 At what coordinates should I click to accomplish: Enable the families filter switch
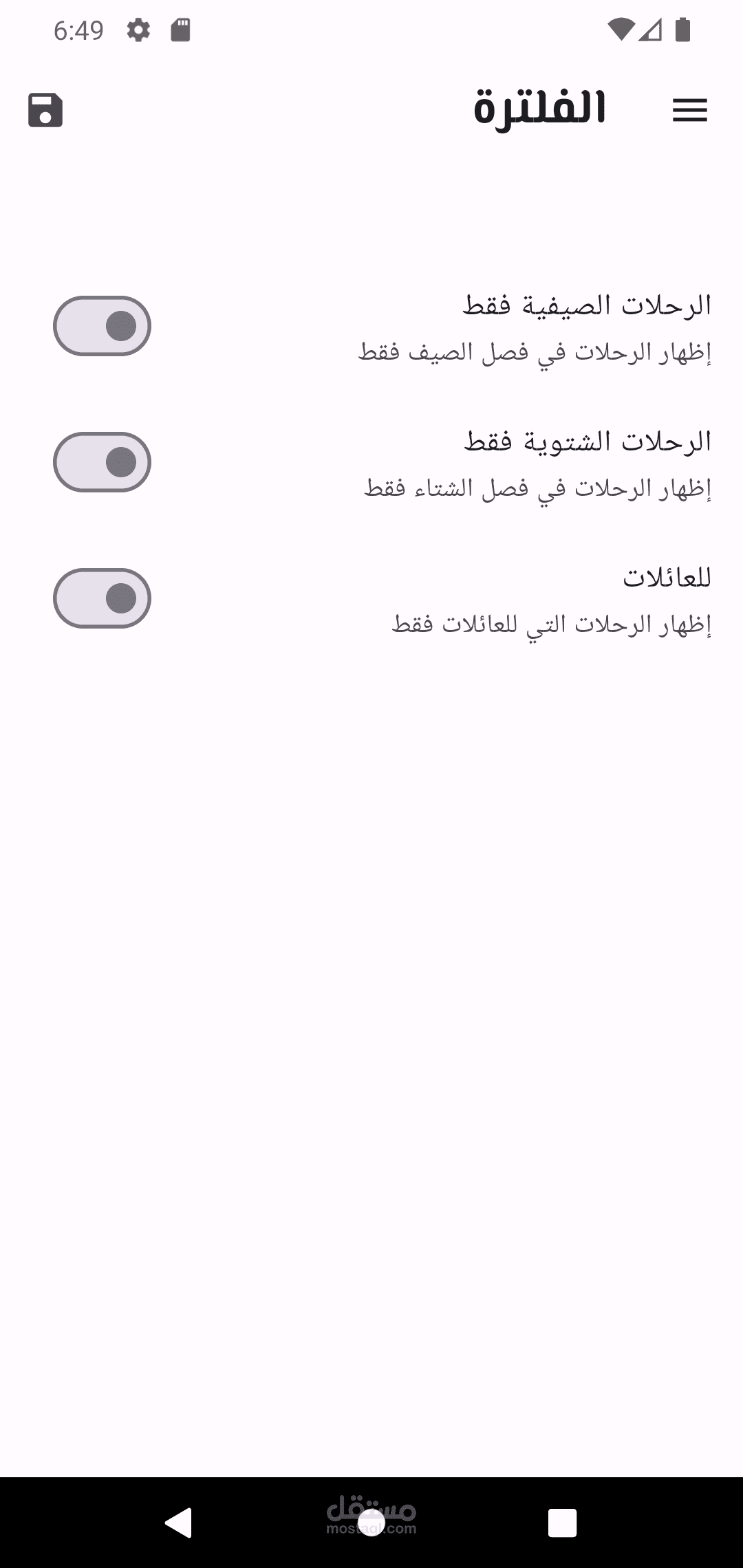(x=102, y=598)
